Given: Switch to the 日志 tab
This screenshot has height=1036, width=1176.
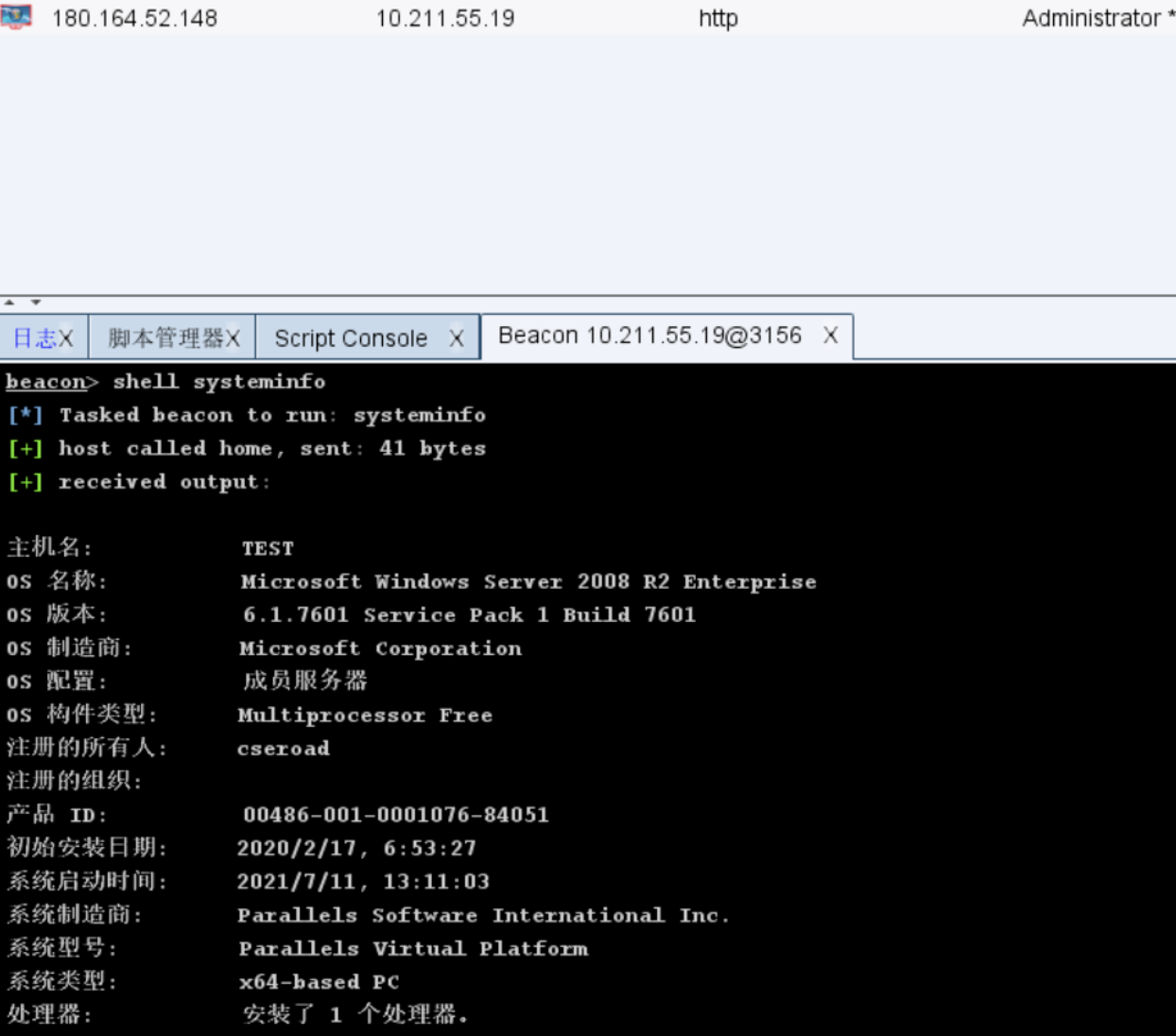Looking at the screenshot, I should [35, 337].
